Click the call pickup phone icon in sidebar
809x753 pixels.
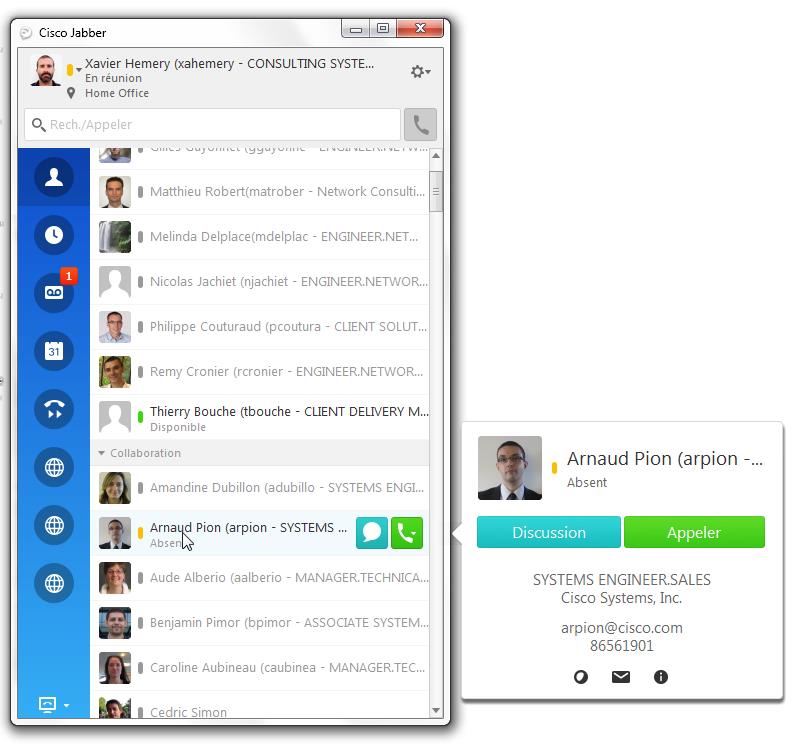54,409
